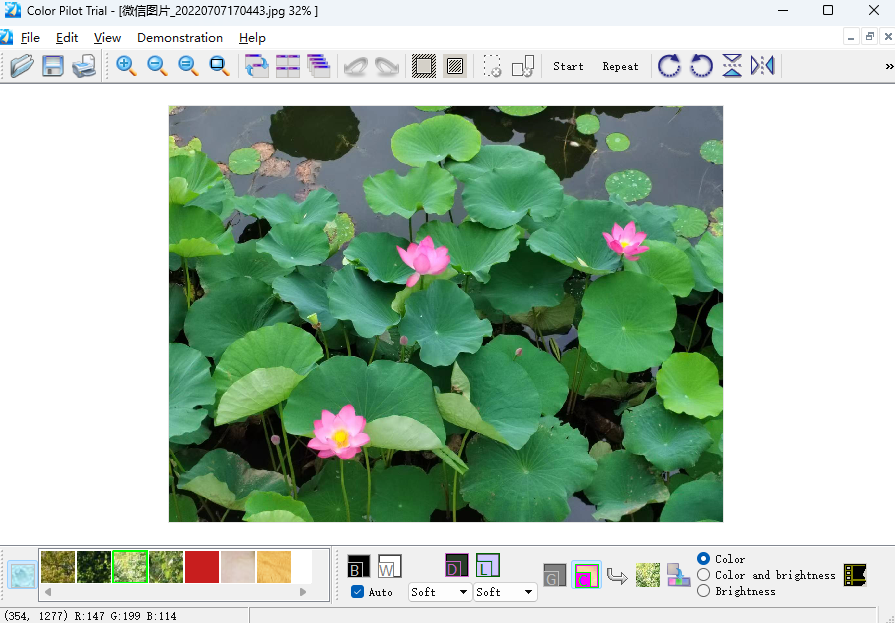Click the bent apply arrow icon
This screenshot has height=623, width=895.
617,576
